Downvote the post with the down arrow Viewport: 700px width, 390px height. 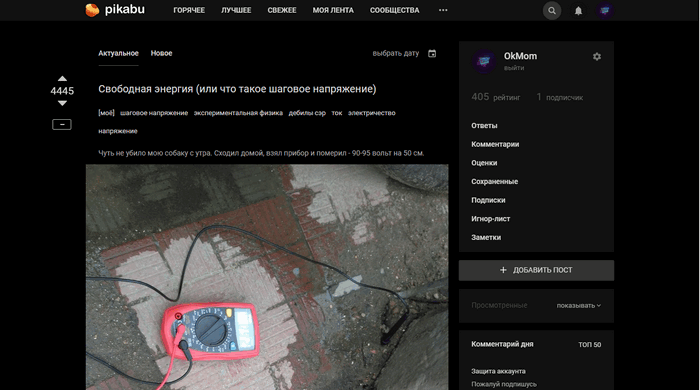[x=62, y=103]
